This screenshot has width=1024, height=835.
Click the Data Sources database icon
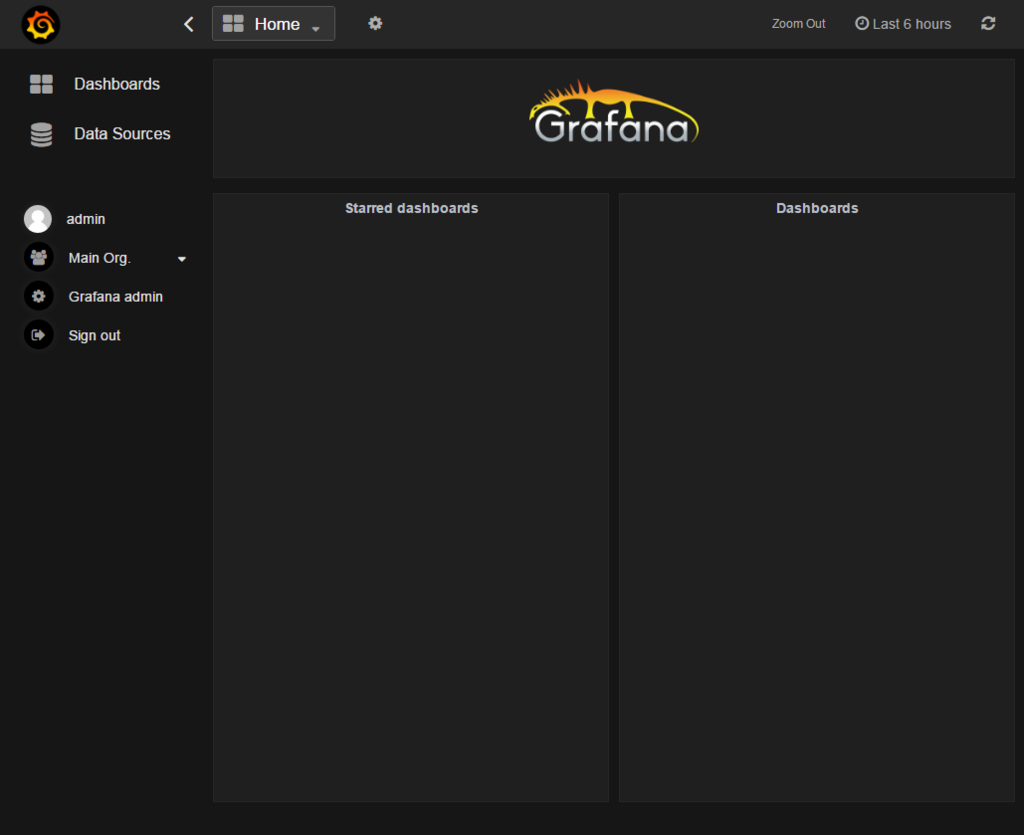click(41, 134)
